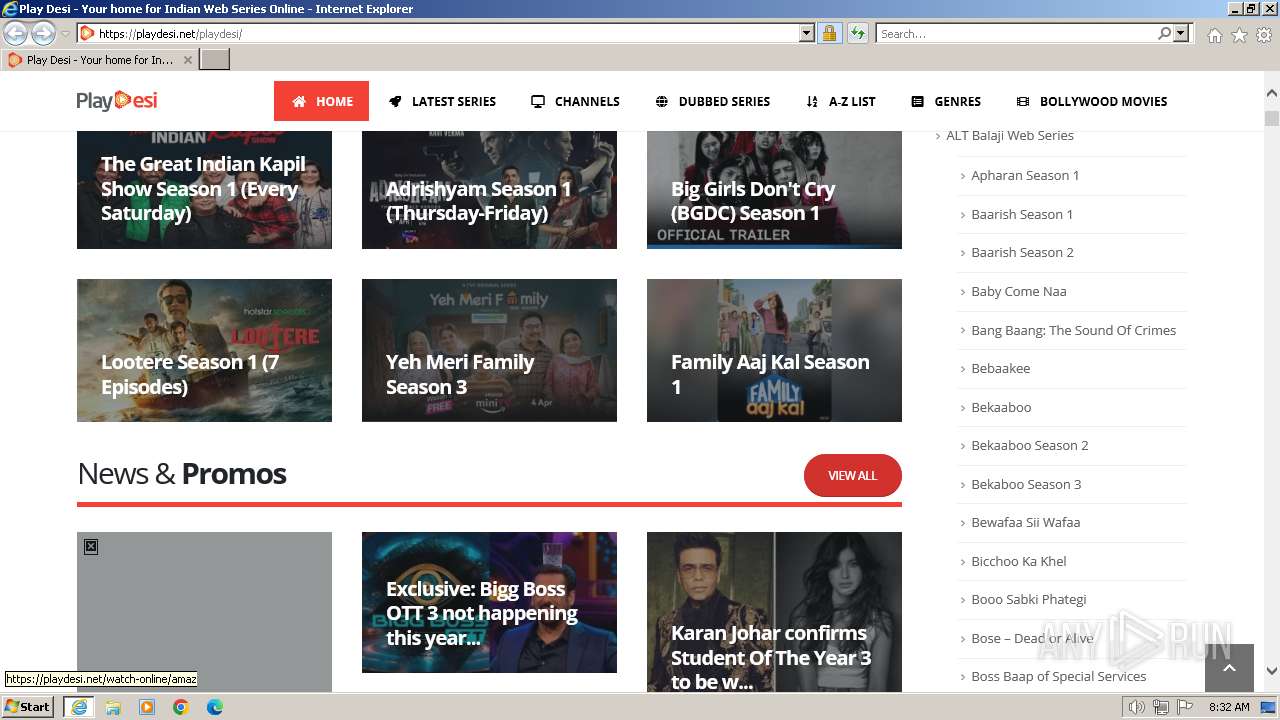
Task: Open GENRES menu
Action: coord(946,101)
